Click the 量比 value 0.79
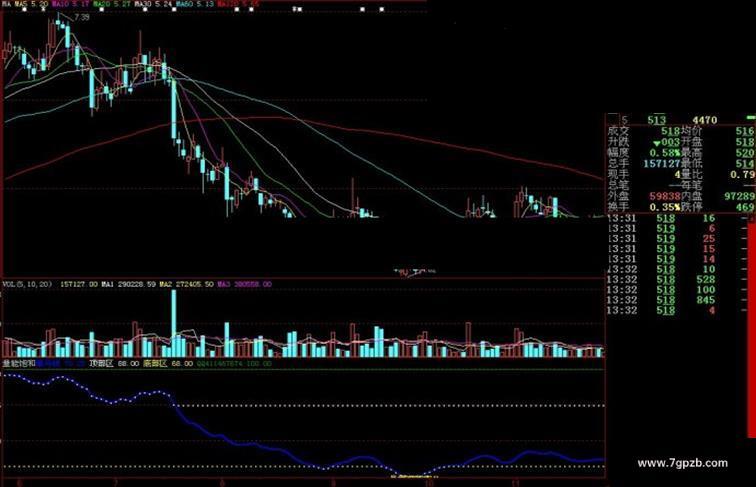Image resolution: width=756 pixels, height=487 pixels. coord(742,174)
